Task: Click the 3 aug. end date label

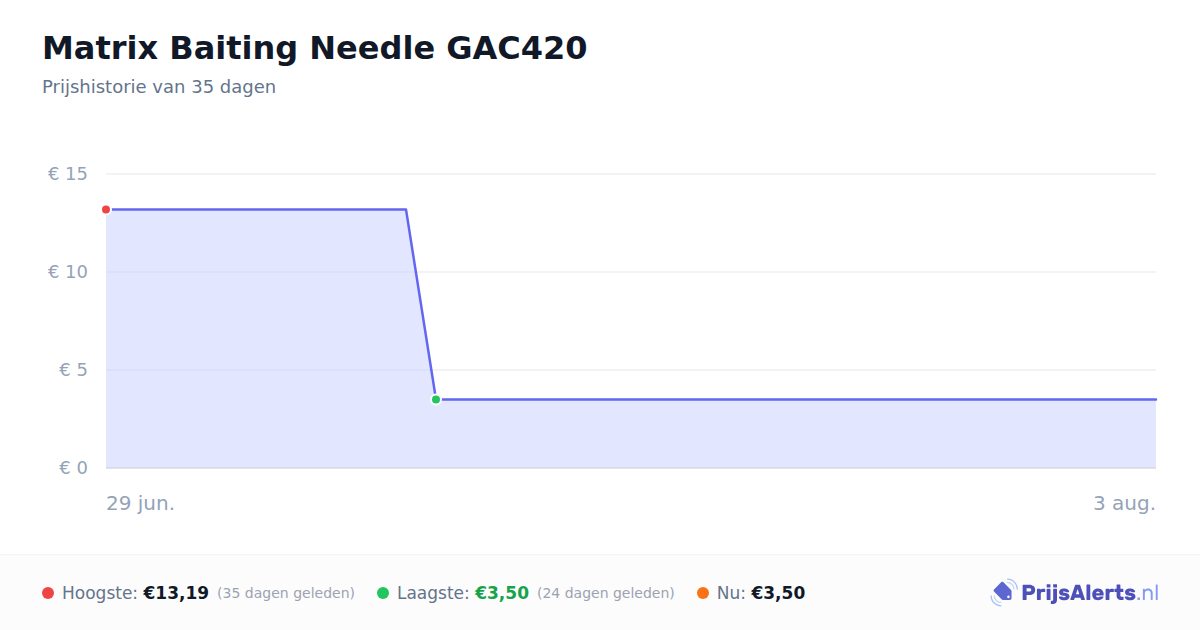Action: 1124,504
